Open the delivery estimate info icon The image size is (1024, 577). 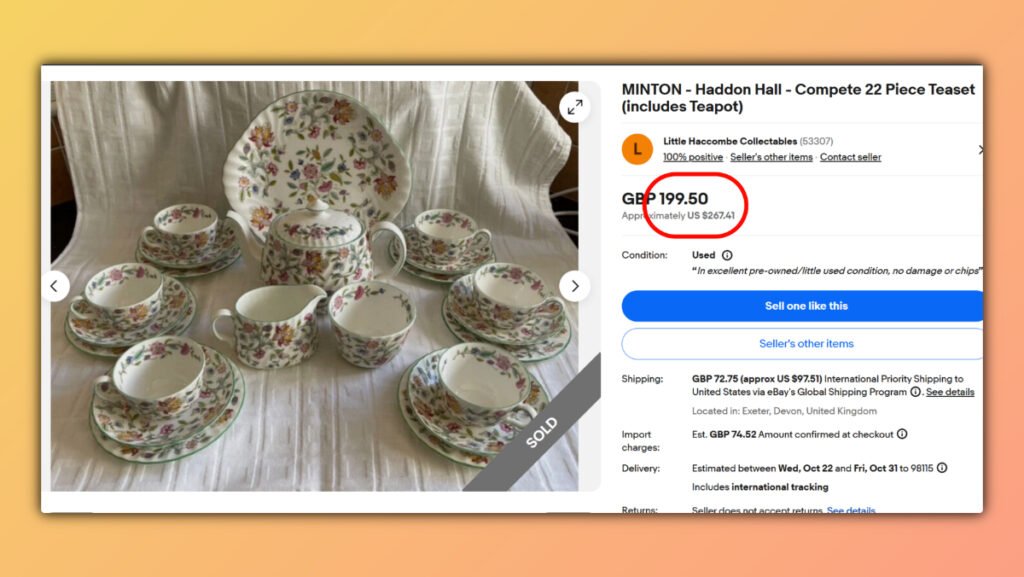[x=942, y=468]
